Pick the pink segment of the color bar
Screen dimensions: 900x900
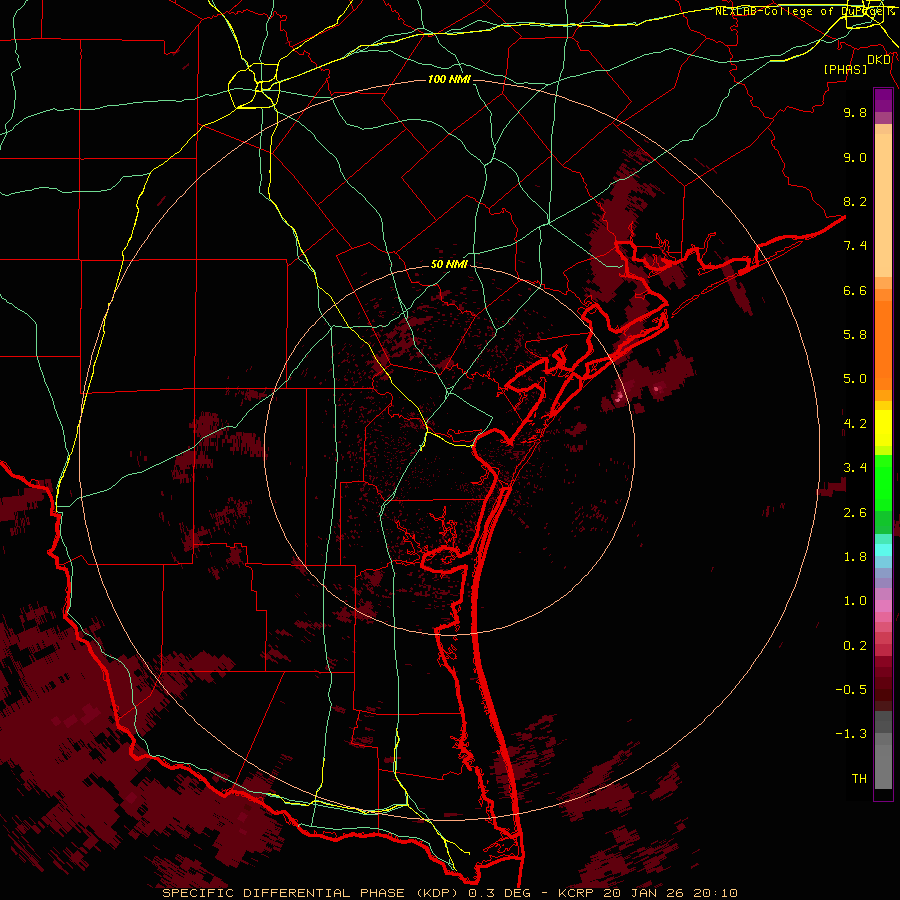point(883,606)
